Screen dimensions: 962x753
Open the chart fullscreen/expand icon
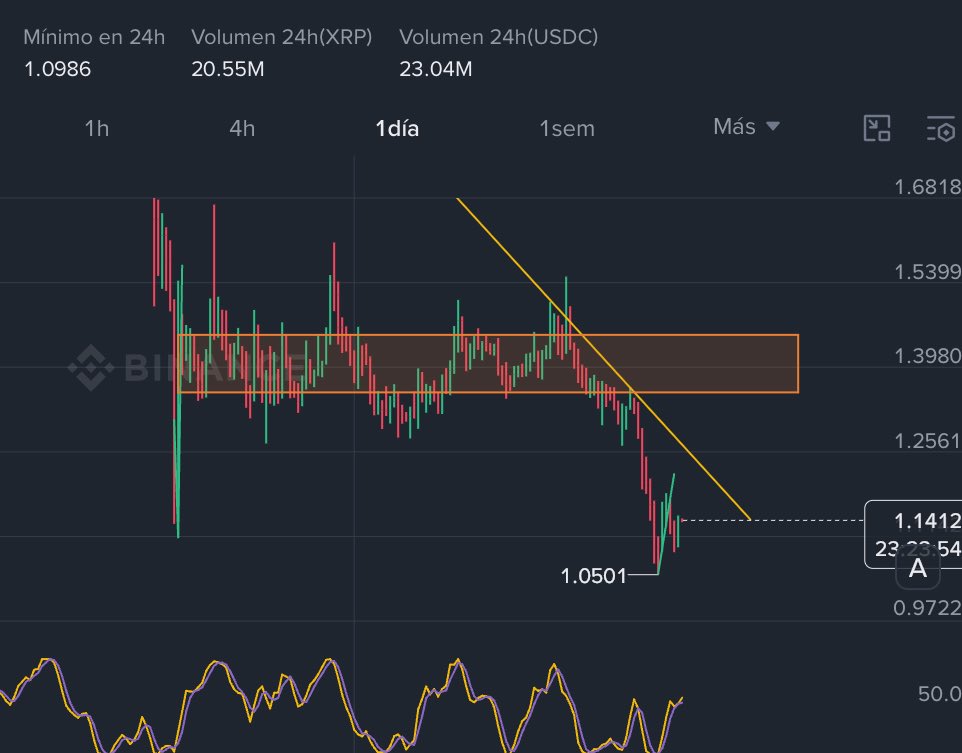click(877, 128)
